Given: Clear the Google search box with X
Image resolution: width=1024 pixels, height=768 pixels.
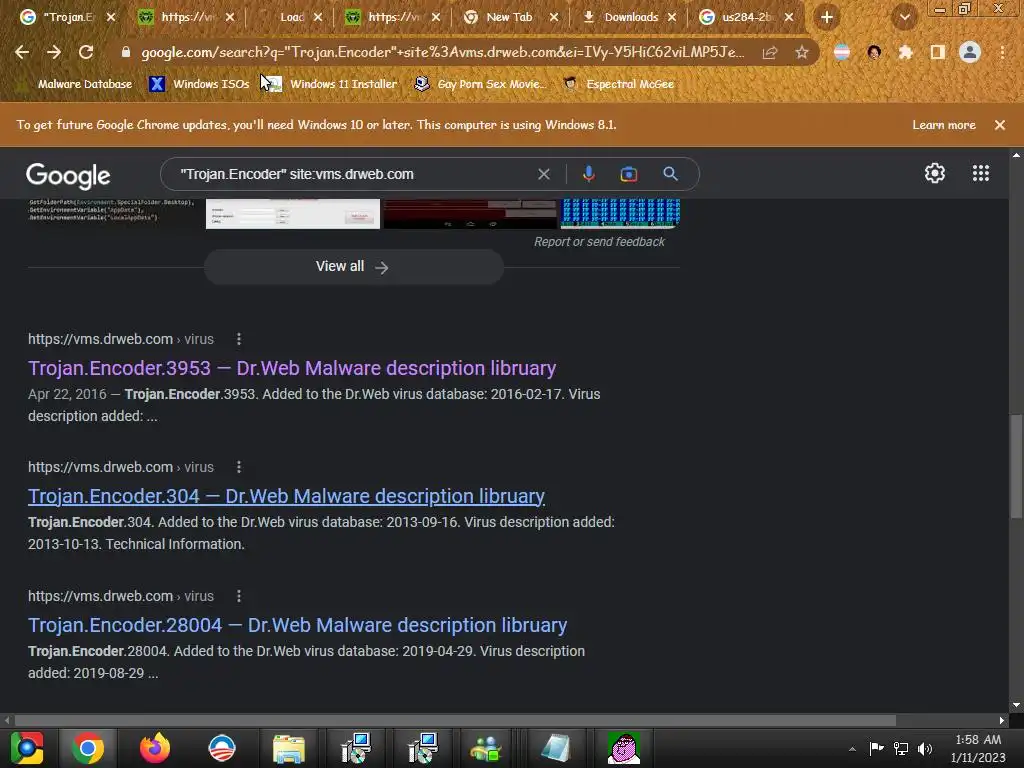Looking at the screenshot, I should tap(543, 174).
